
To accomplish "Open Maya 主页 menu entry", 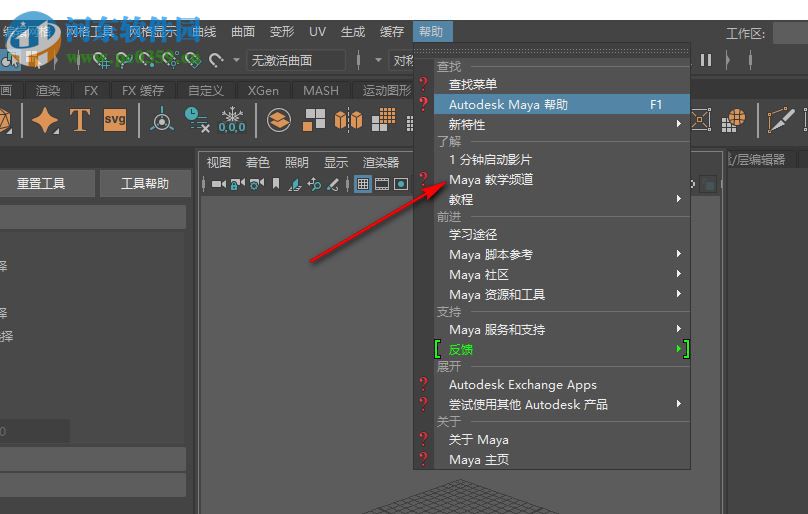I will click(562, 459).
